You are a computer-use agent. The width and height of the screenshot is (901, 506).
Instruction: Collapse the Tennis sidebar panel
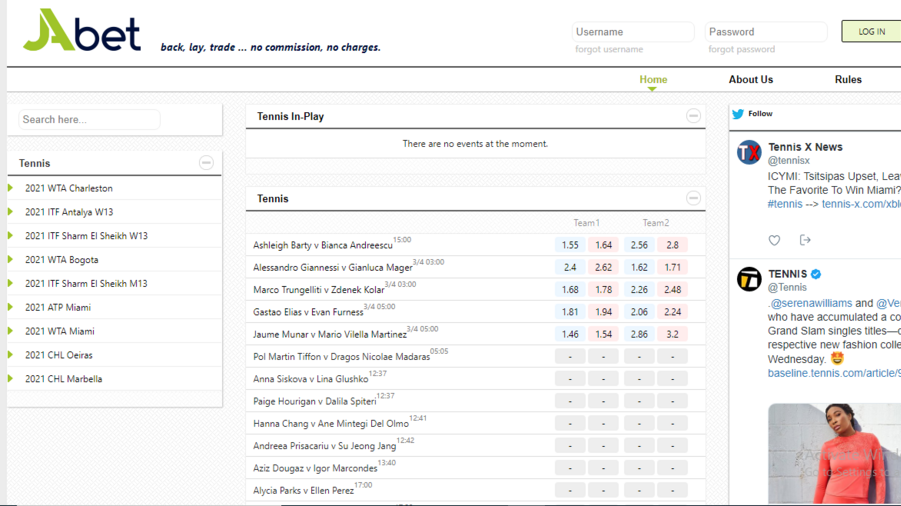(x=206, y=163)
